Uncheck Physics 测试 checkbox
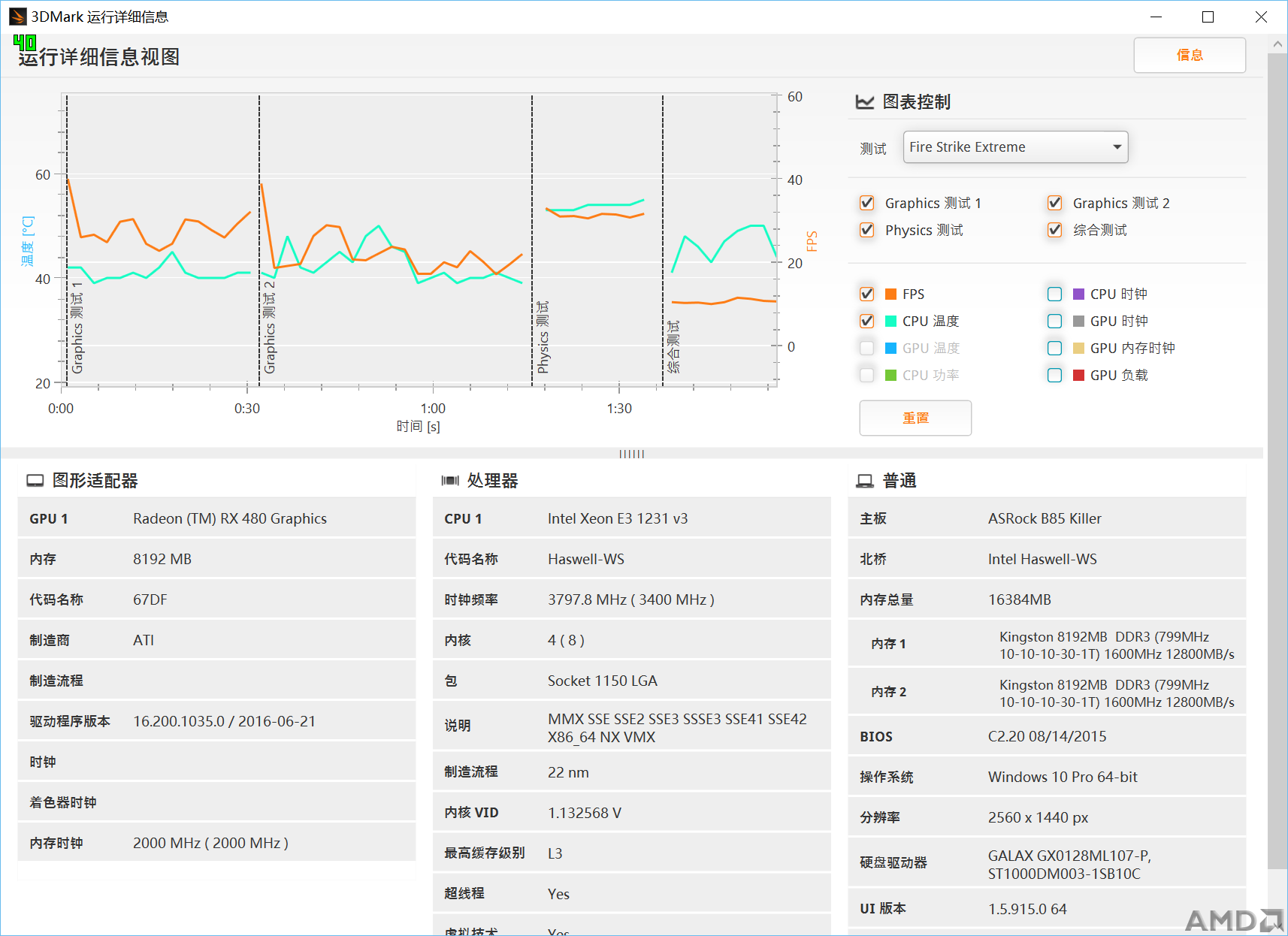The image size is (1288, 936). (867, 230)
